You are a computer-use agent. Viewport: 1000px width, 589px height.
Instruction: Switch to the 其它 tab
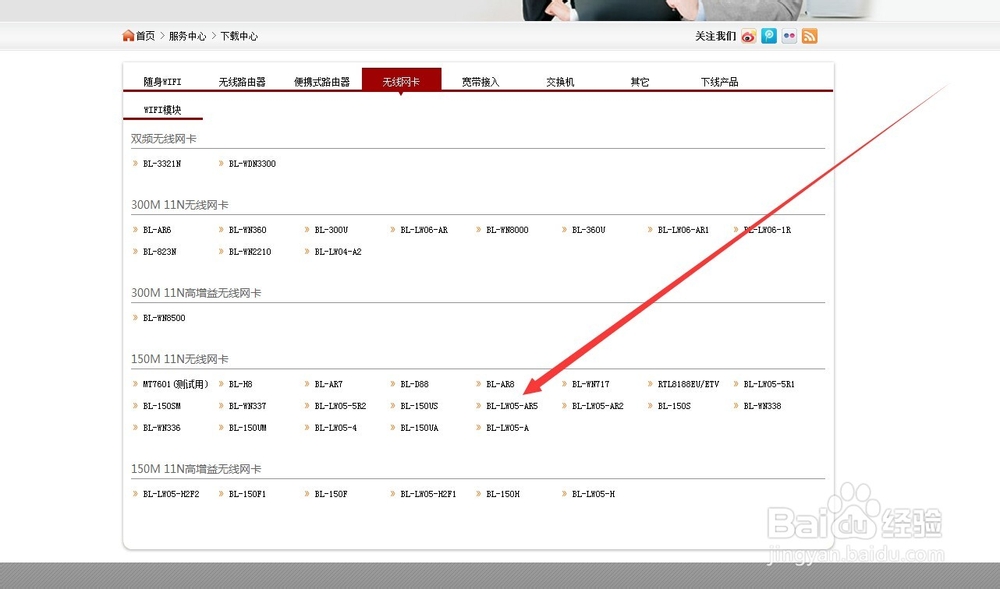coord(640,82)
